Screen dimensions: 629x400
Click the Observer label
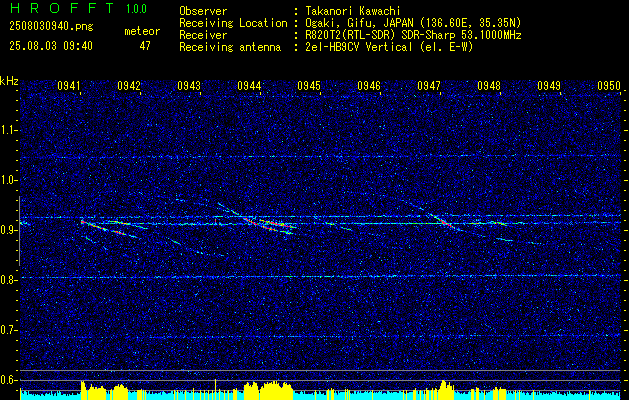pos(203,11)
